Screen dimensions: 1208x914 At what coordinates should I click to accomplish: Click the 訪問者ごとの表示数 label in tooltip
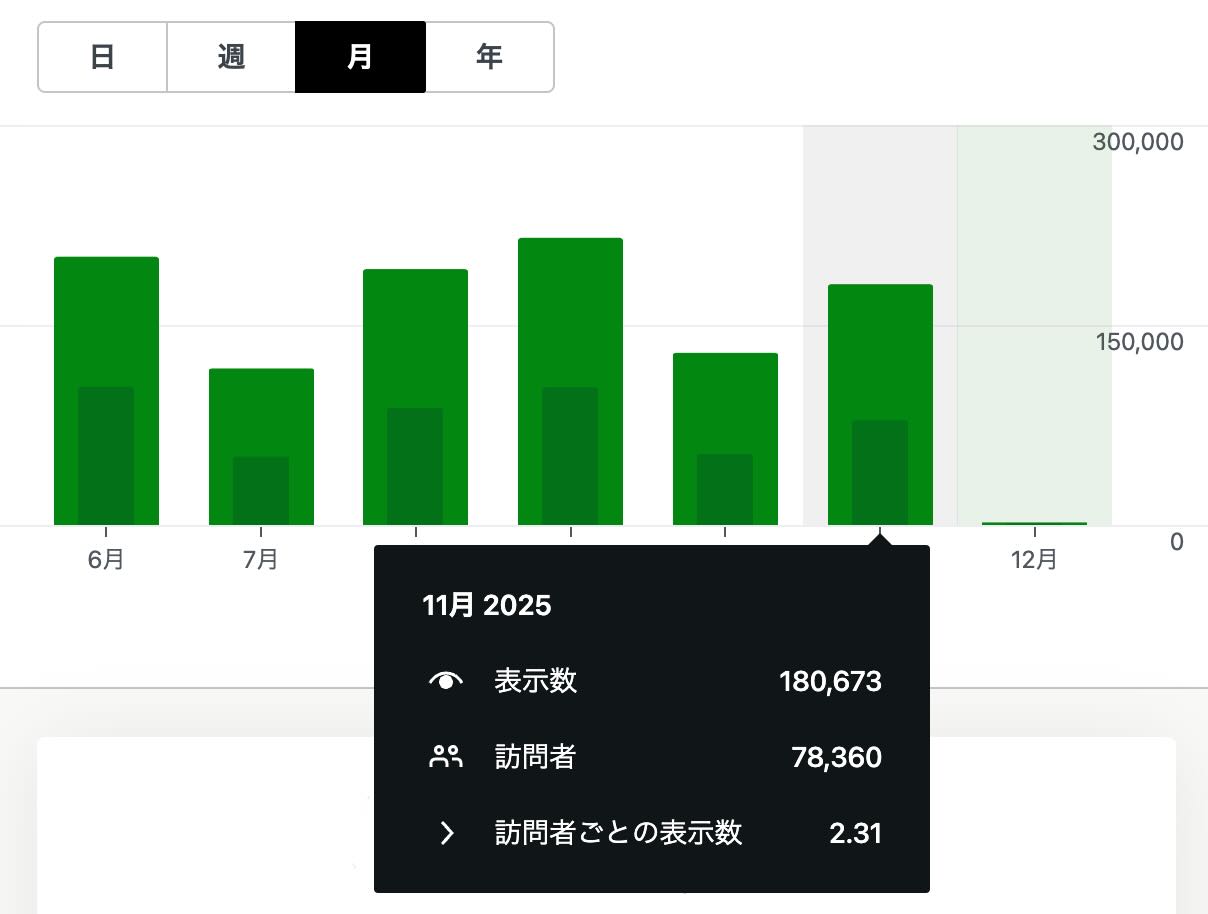(618, 833)
